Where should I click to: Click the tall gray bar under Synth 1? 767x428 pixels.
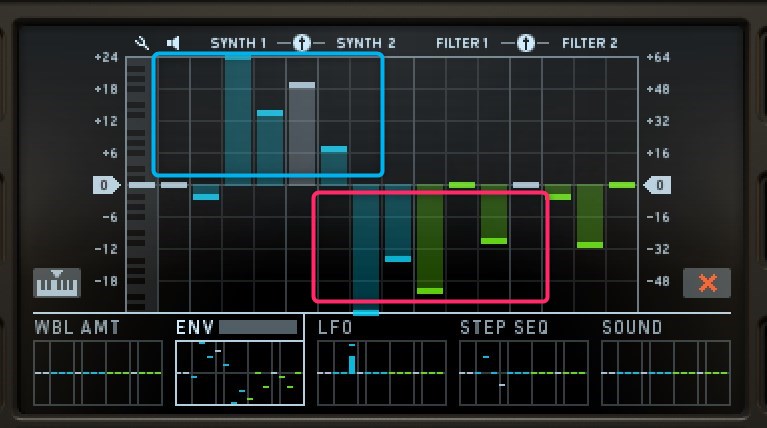[302, 133]
